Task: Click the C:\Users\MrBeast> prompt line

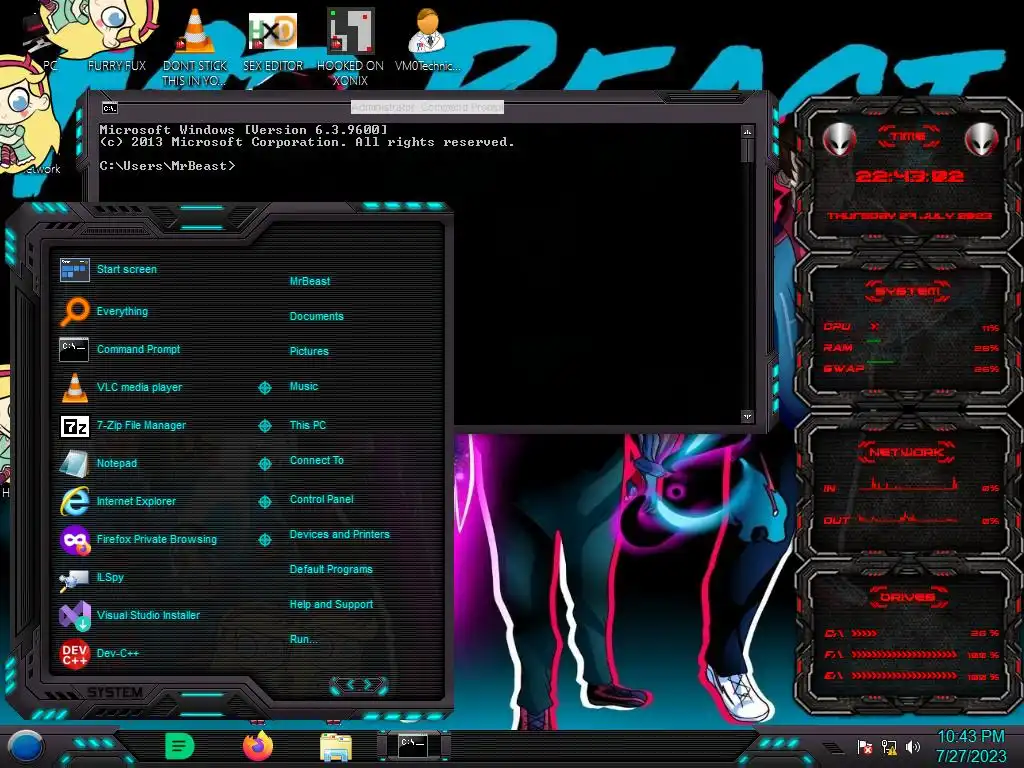Action: point(167,166)
